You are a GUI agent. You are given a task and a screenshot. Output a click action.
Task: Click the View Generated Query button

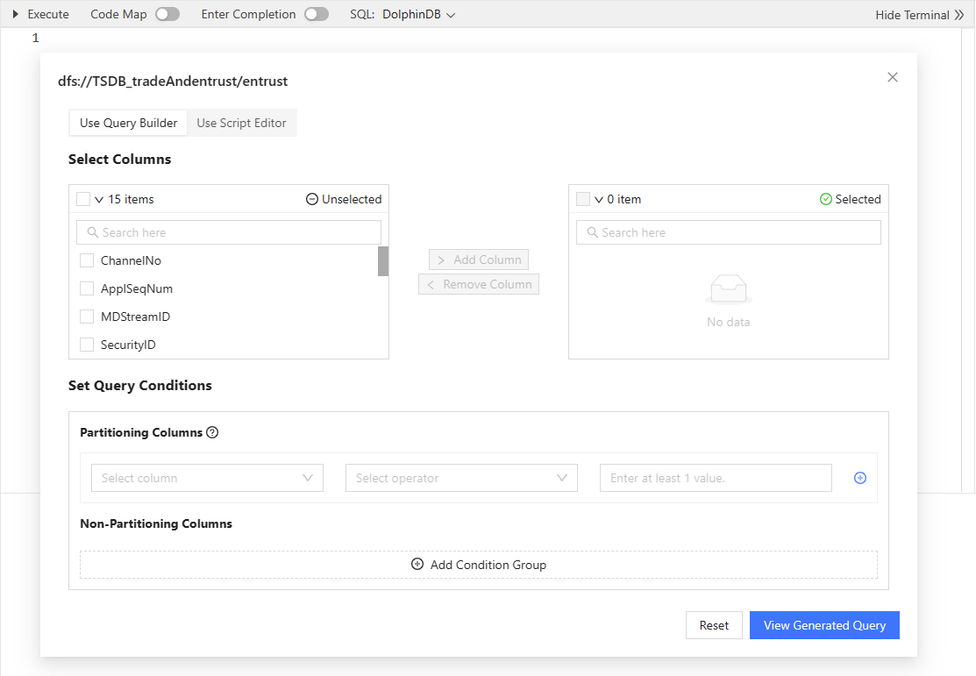pyautogui.click(x=824, y=625)
